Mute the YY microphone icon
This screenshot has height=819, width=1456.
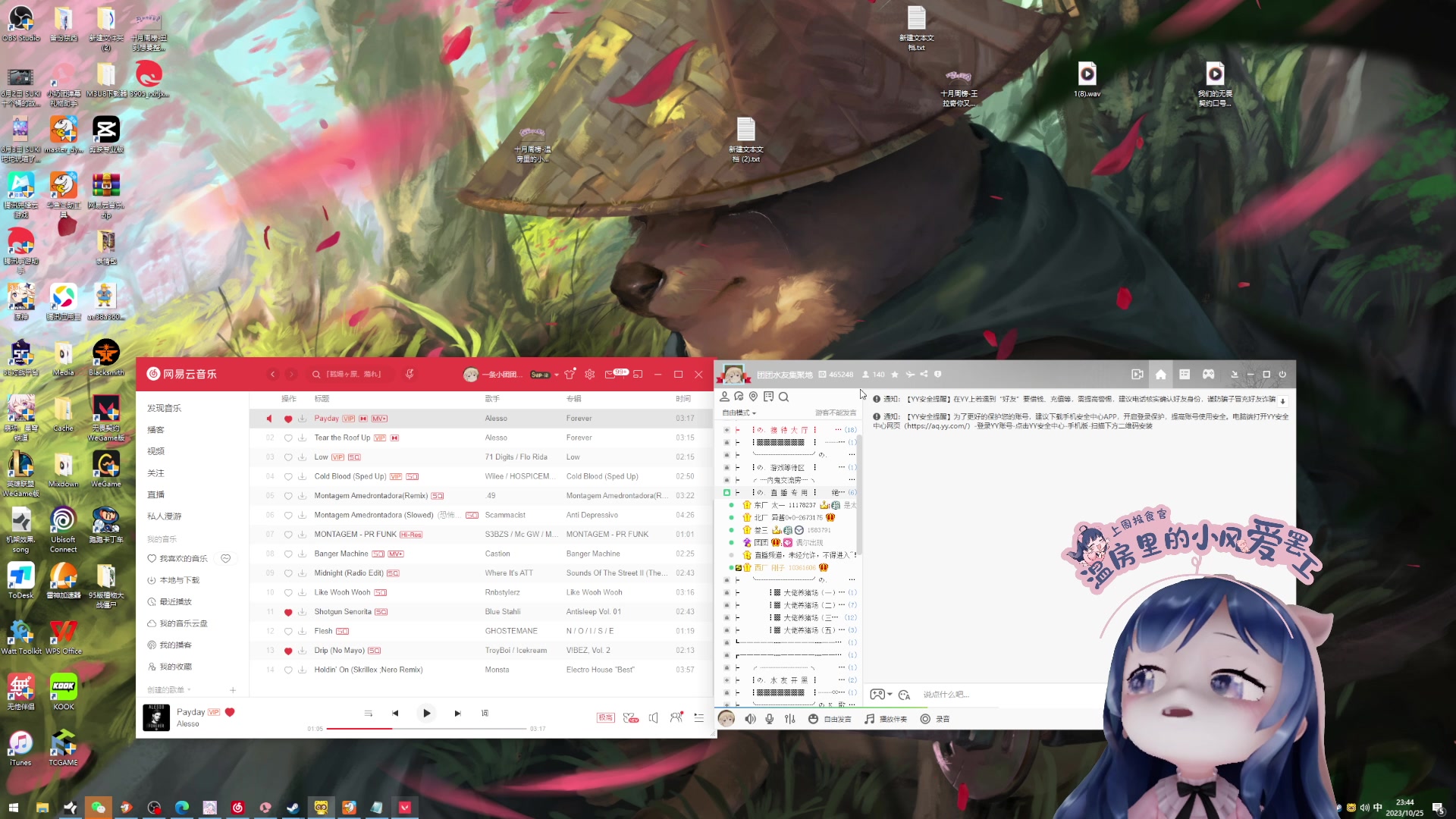[770, 719]
